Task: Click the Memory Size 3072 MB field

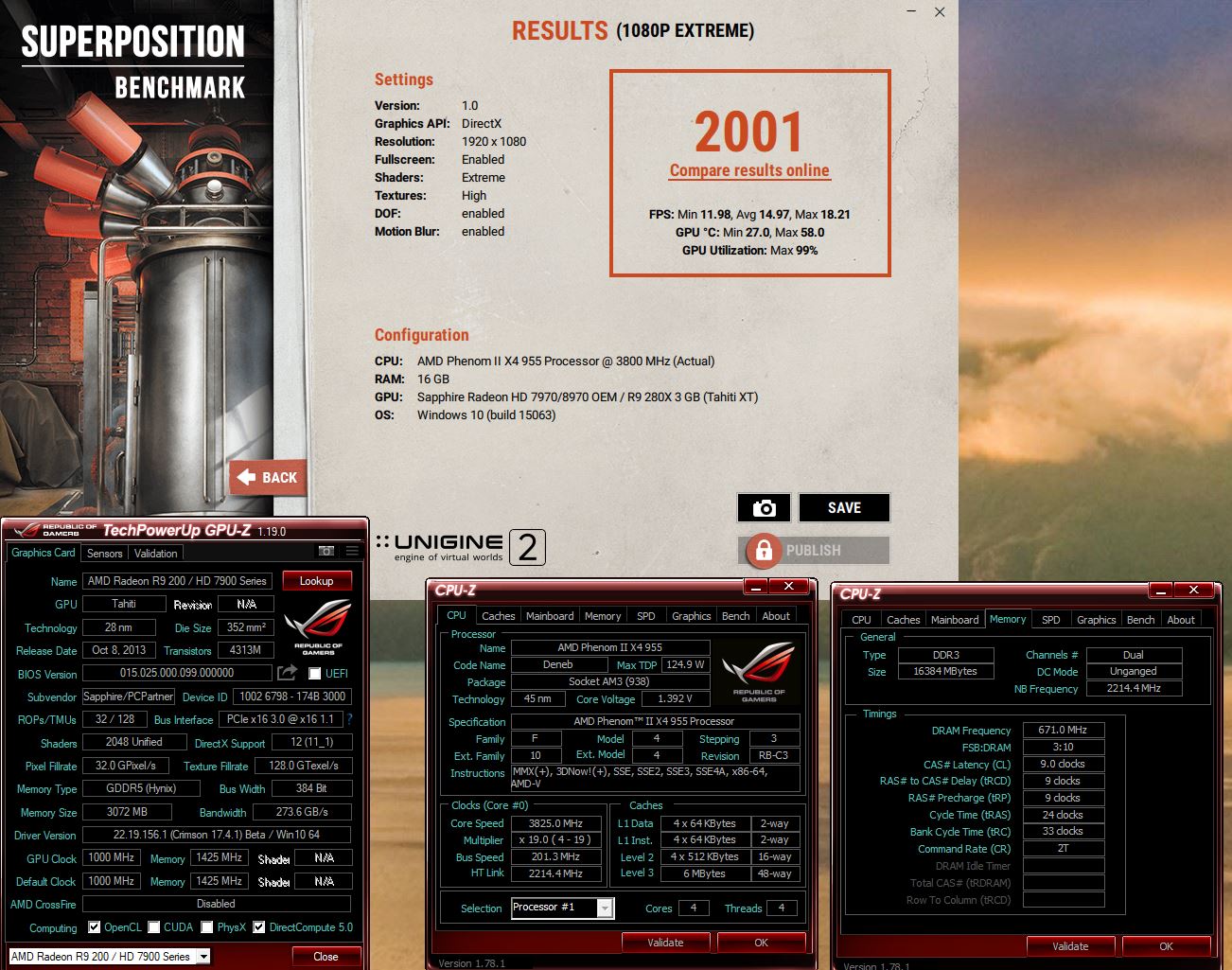Action: [x=127, y=812]
